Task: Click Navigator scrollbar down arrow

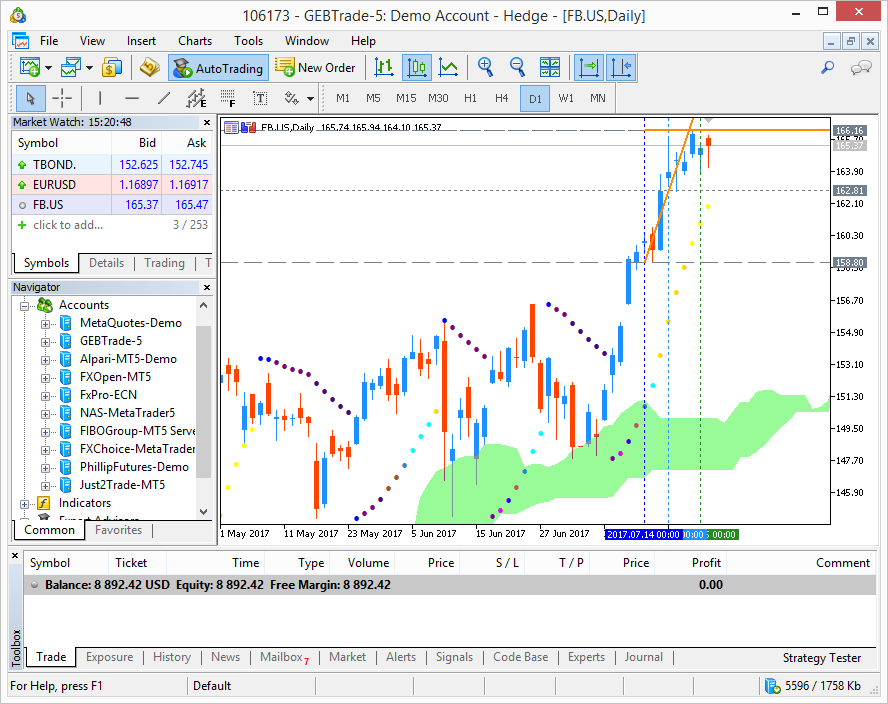Action: pos(204,511)
